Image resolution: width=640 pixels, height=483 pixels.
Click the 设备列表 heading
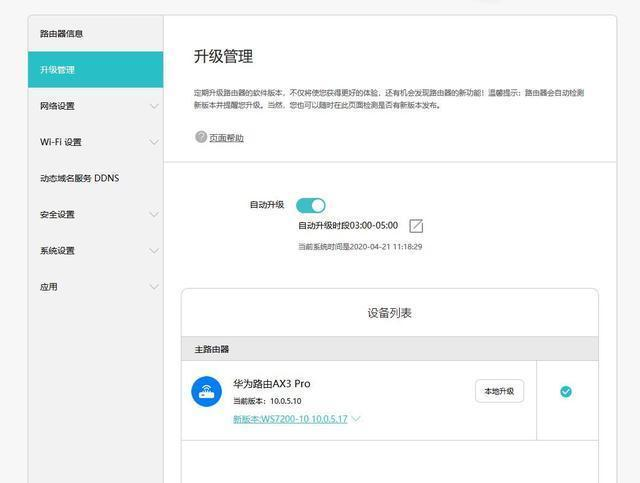pos(389,313)
